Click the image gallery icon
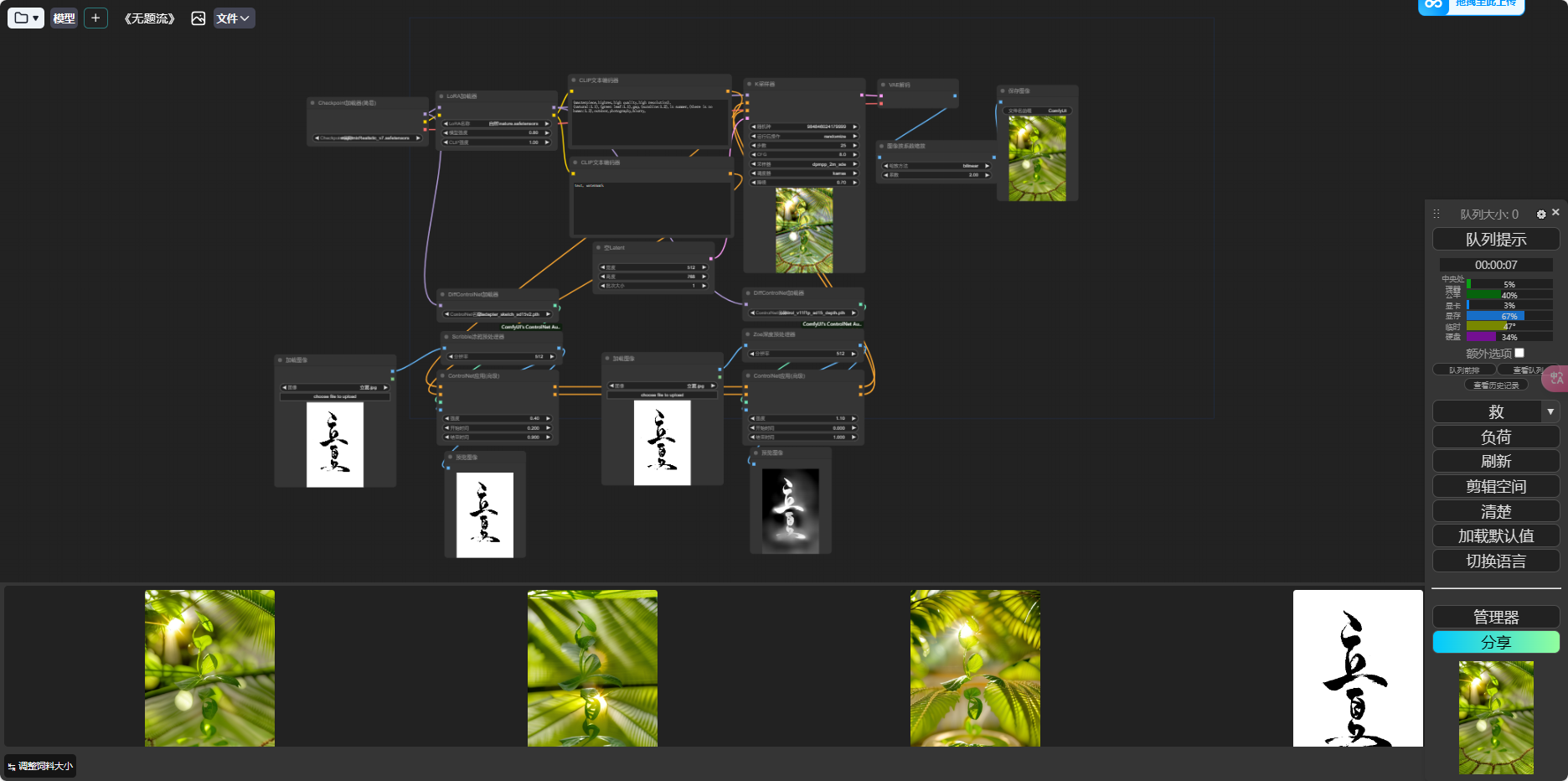 198,18
